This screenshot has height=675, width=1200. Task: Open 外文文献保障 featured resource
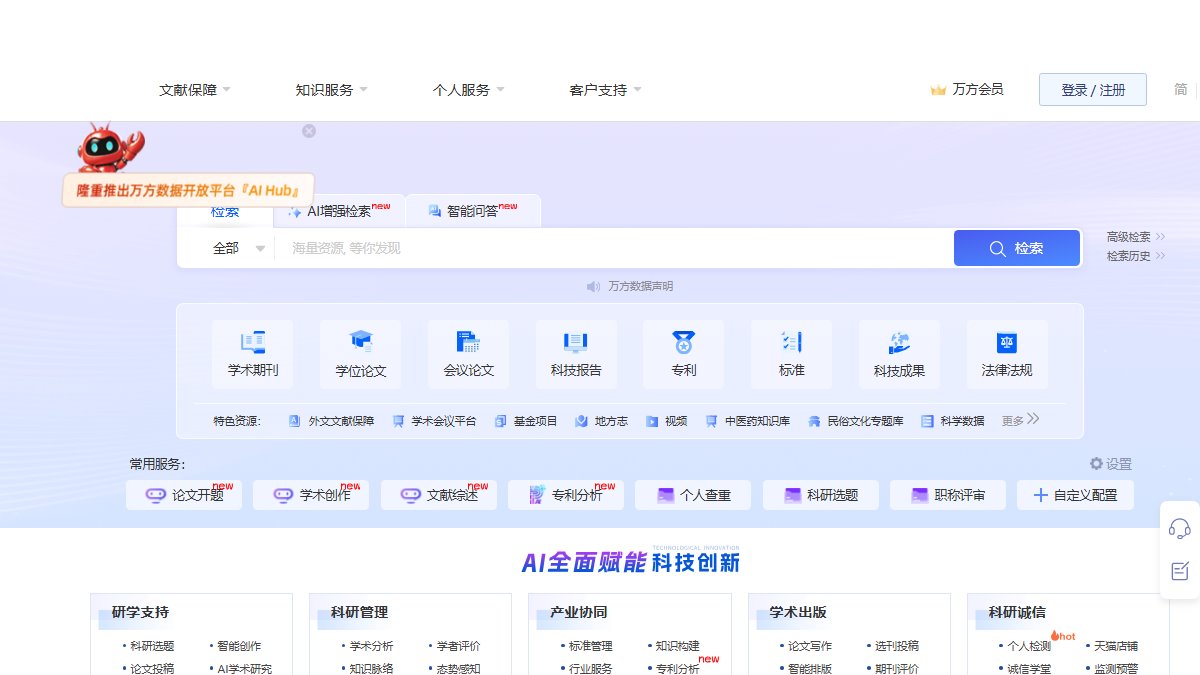331,421
